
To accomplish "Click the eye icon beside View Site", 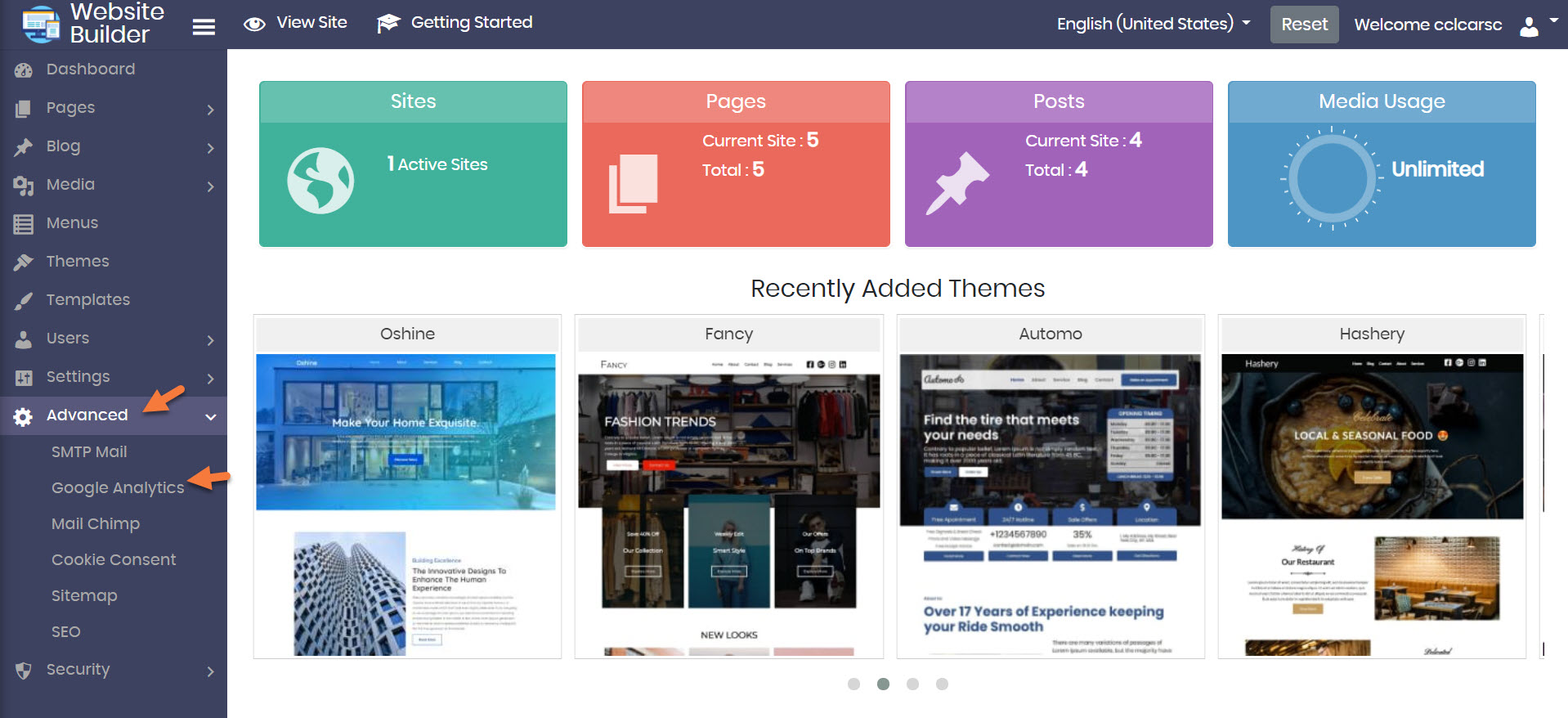I will coord(254,25).
